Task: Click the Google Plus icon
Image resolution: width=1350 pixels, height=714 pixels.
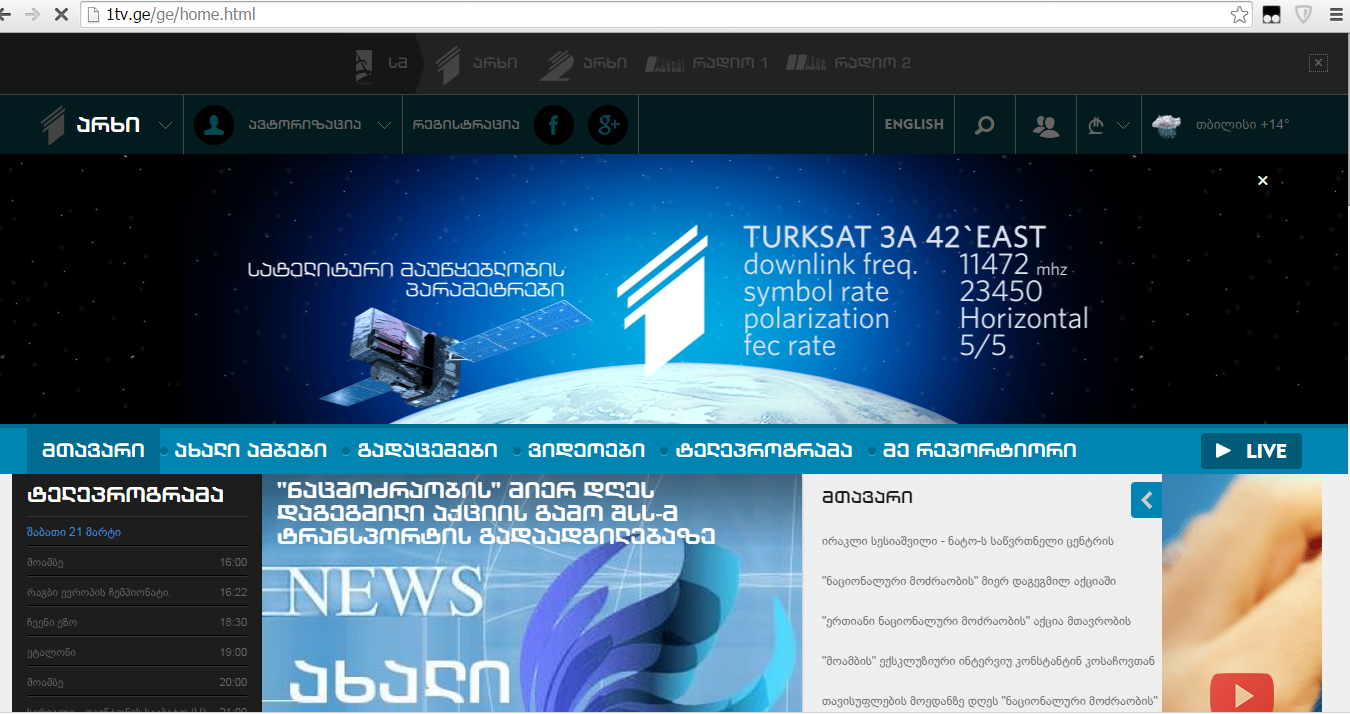Action: [x=607, y=125]
